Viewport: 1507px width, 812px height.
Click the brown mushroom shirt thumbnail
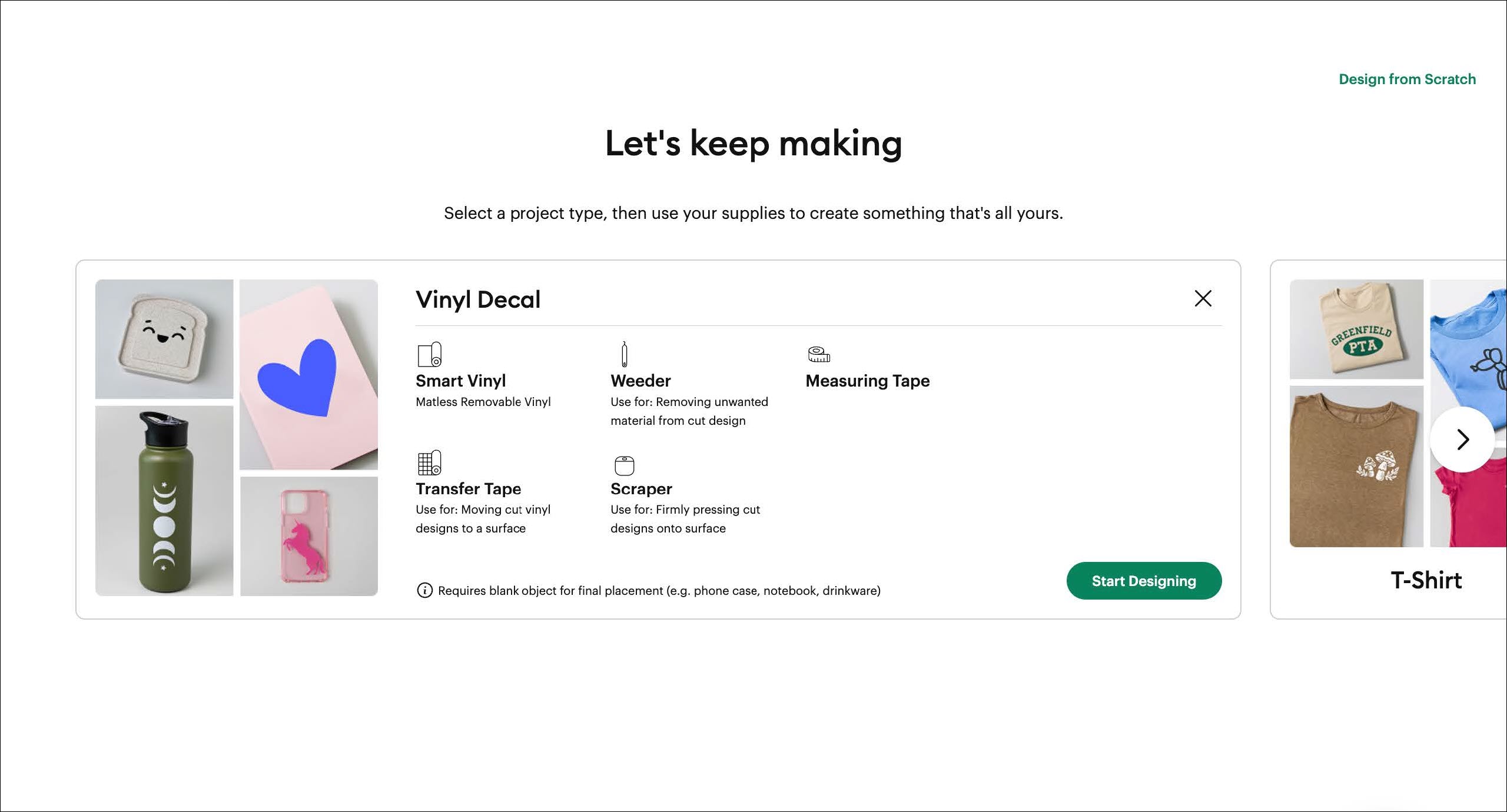[x=1356, y=467]
